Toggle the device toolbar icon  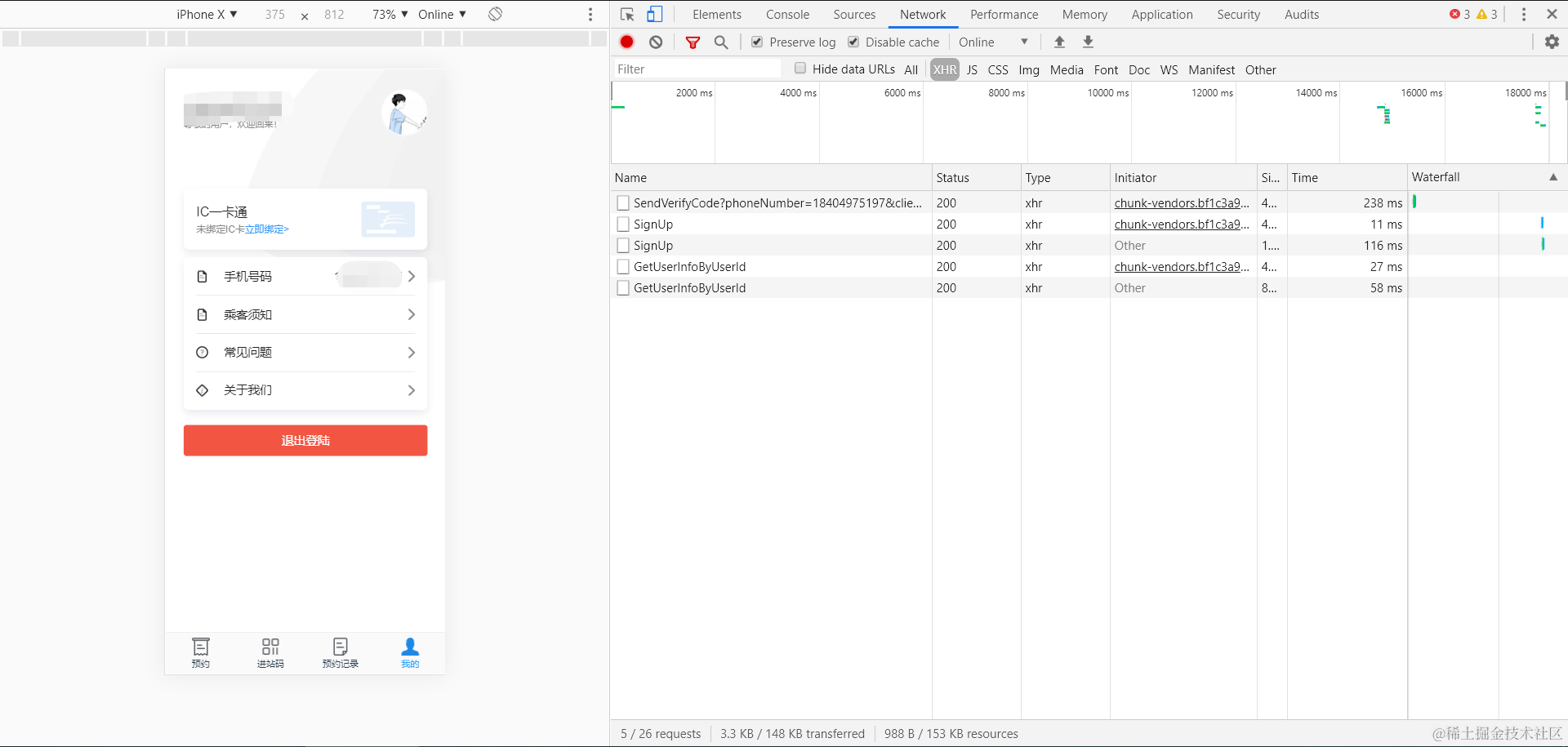click(x=655, y=15)
